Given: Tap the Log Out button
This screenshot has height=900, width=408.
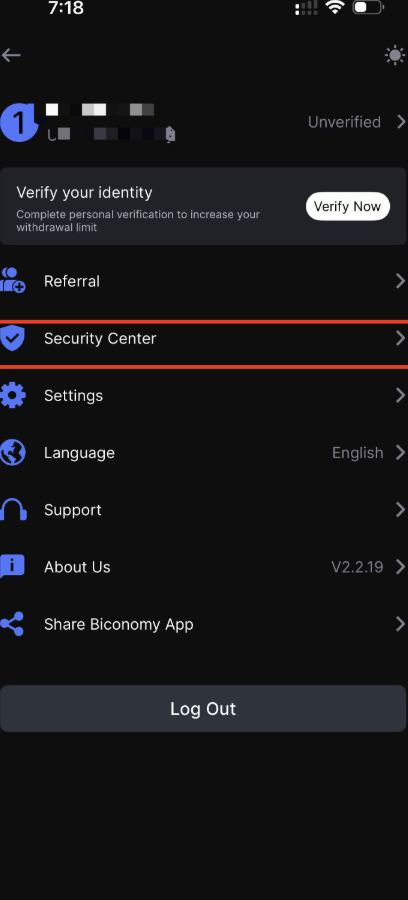Looking at the screenshot, I should click(x=203, y=708).
